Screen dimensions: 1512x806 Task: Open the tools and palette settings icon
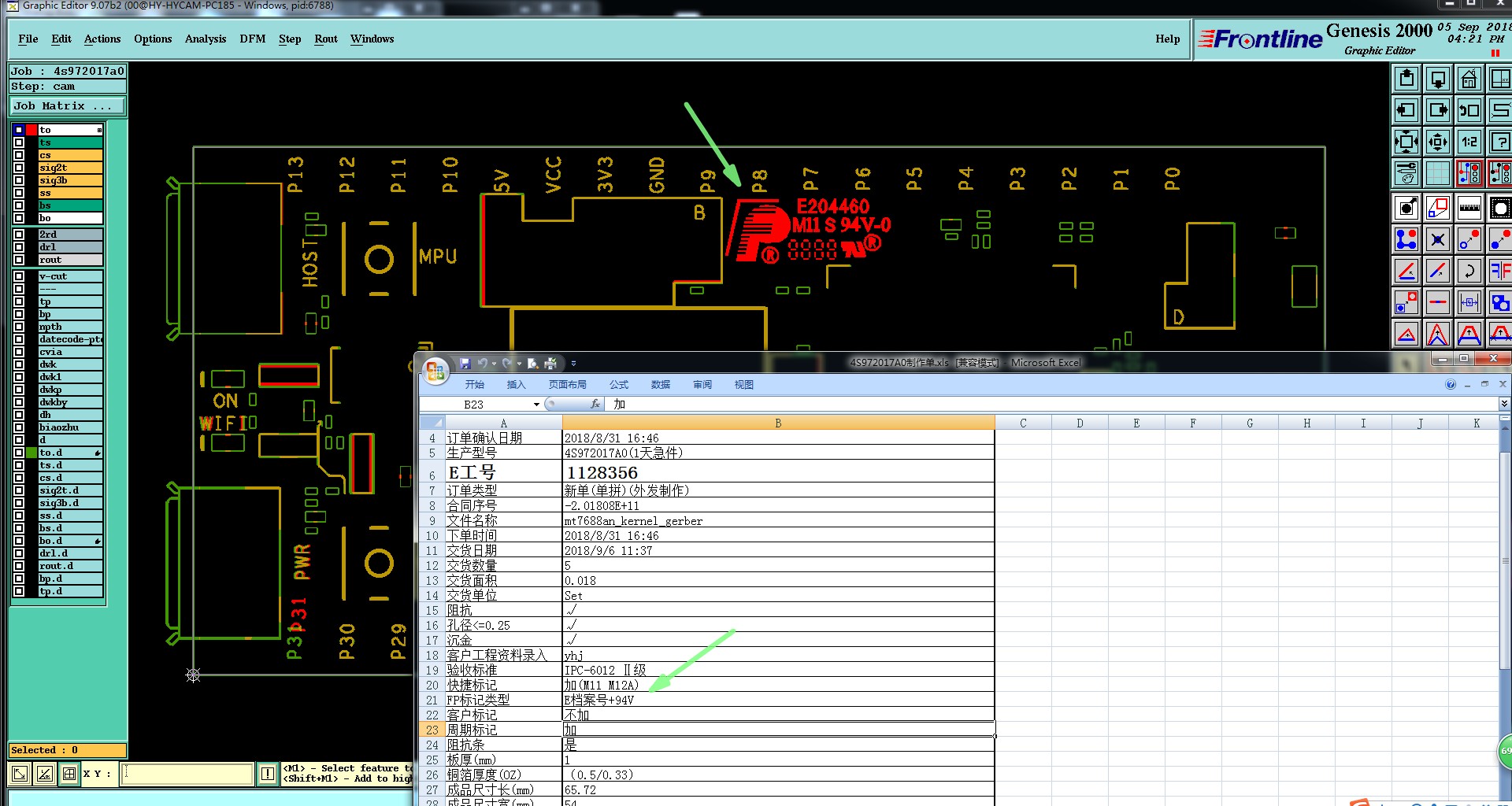1406,173
